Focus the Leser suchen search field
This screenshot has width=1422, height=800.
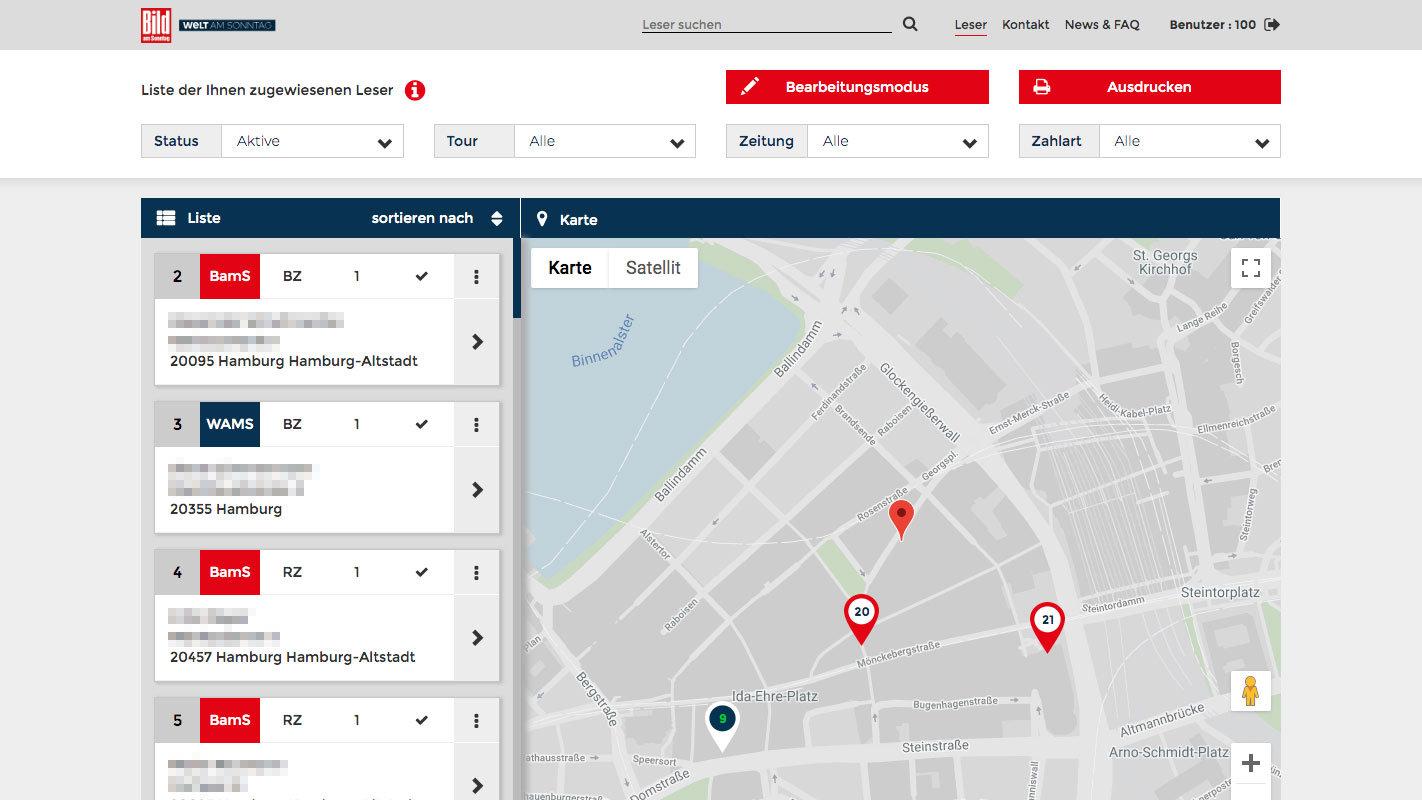click(766, 24)
